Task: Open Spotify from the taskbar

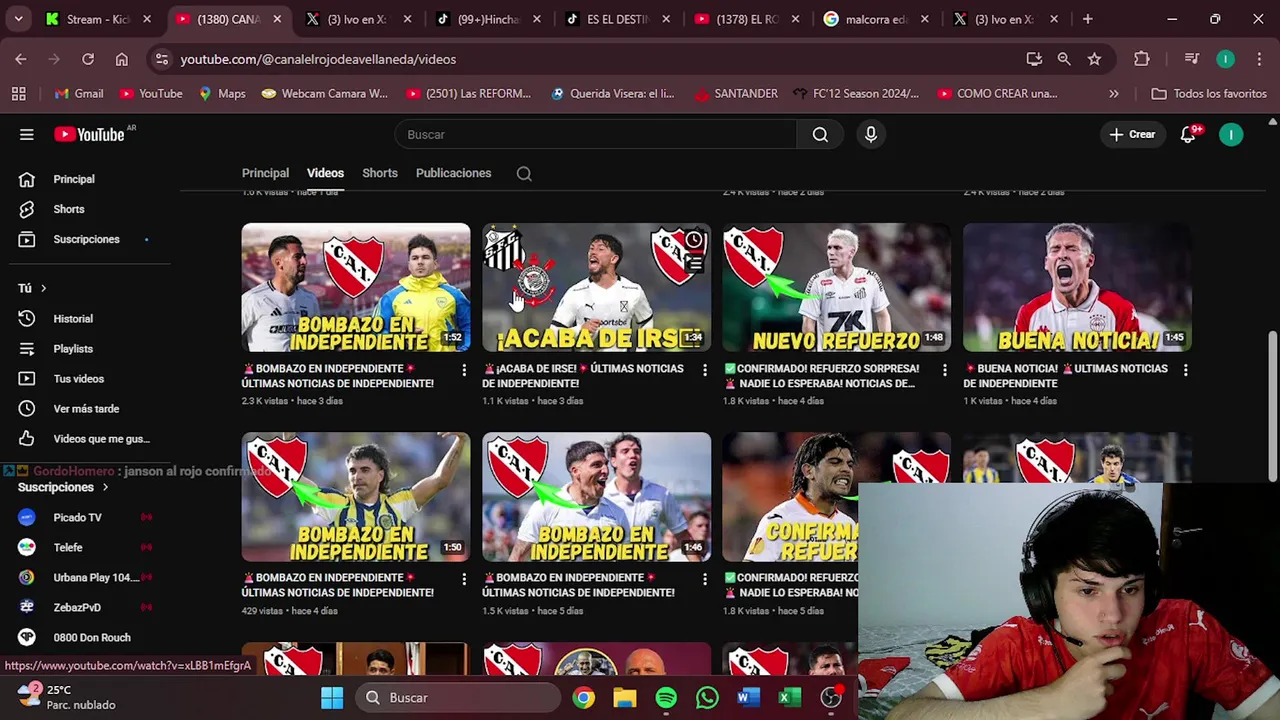Action: tap(666, 698)
